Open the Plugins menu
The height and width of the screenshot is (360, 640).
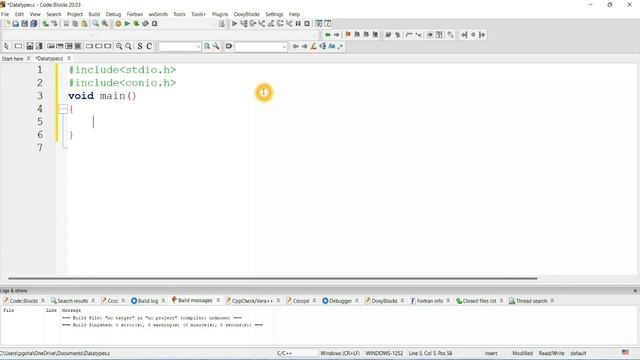tap(220, 14)
